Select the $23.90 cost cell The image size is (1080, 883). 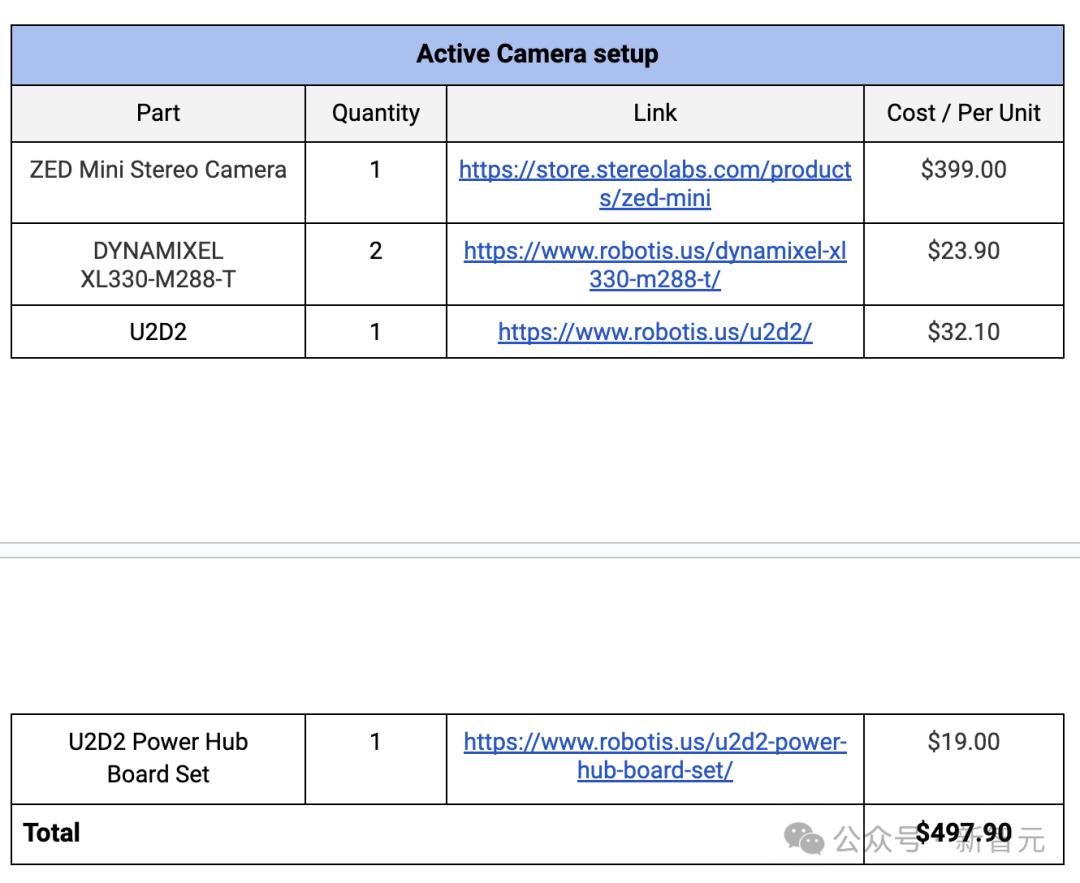(x=964, y=264)
